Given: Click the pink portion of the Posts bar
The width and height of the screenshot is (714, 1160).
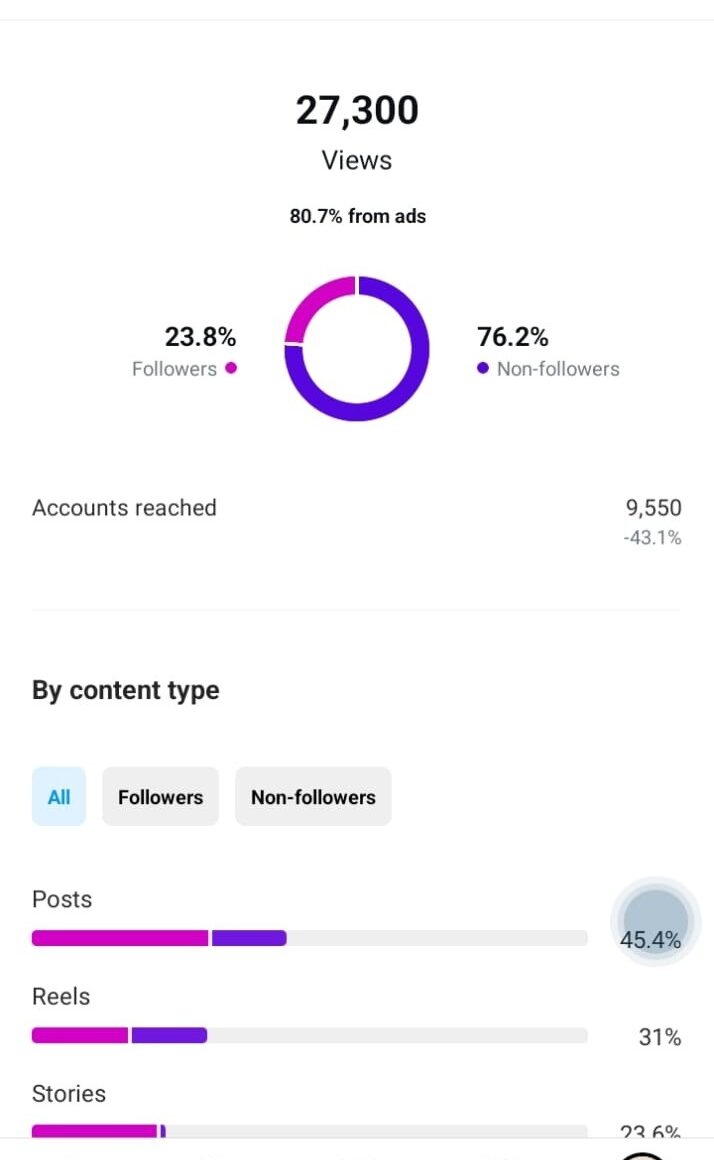Looking at the screenshot, I should [x=120, y=938].
